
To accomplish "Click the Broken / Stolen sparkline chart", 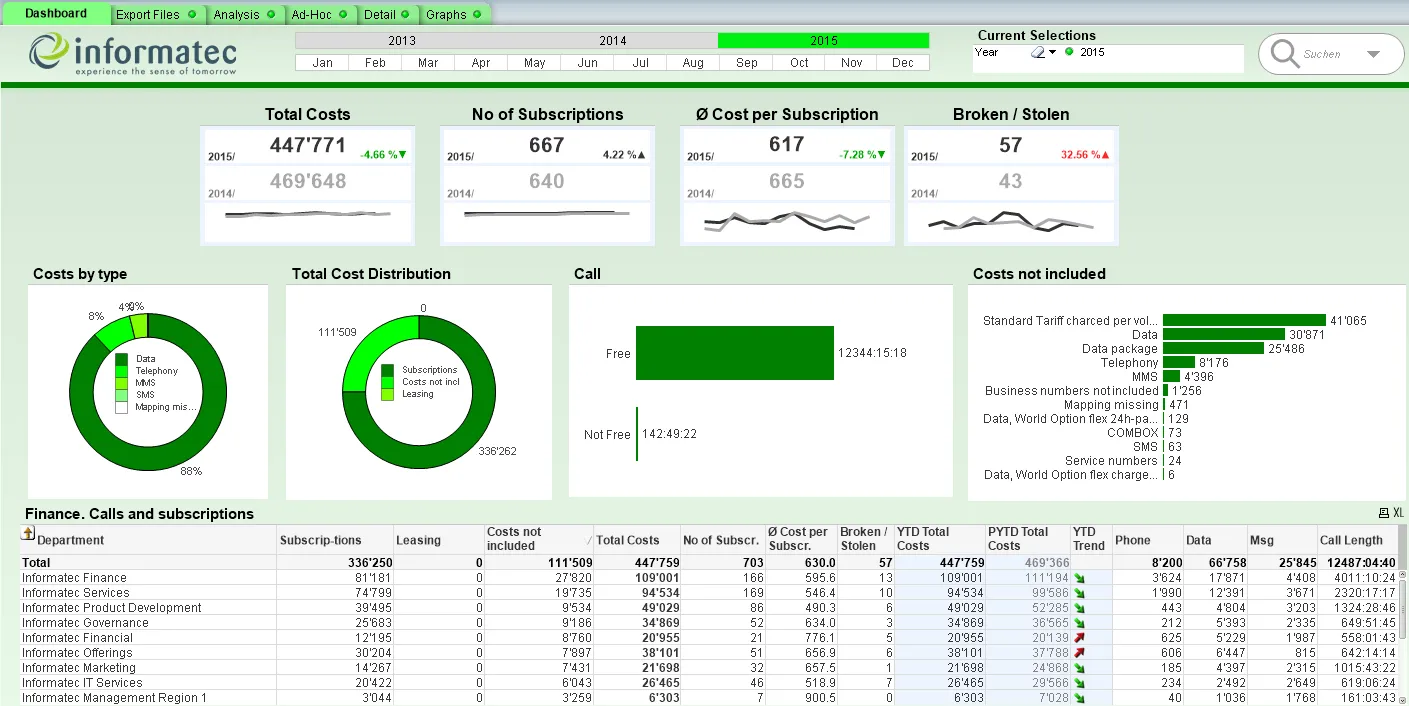I will click(x=1011, y=223).
